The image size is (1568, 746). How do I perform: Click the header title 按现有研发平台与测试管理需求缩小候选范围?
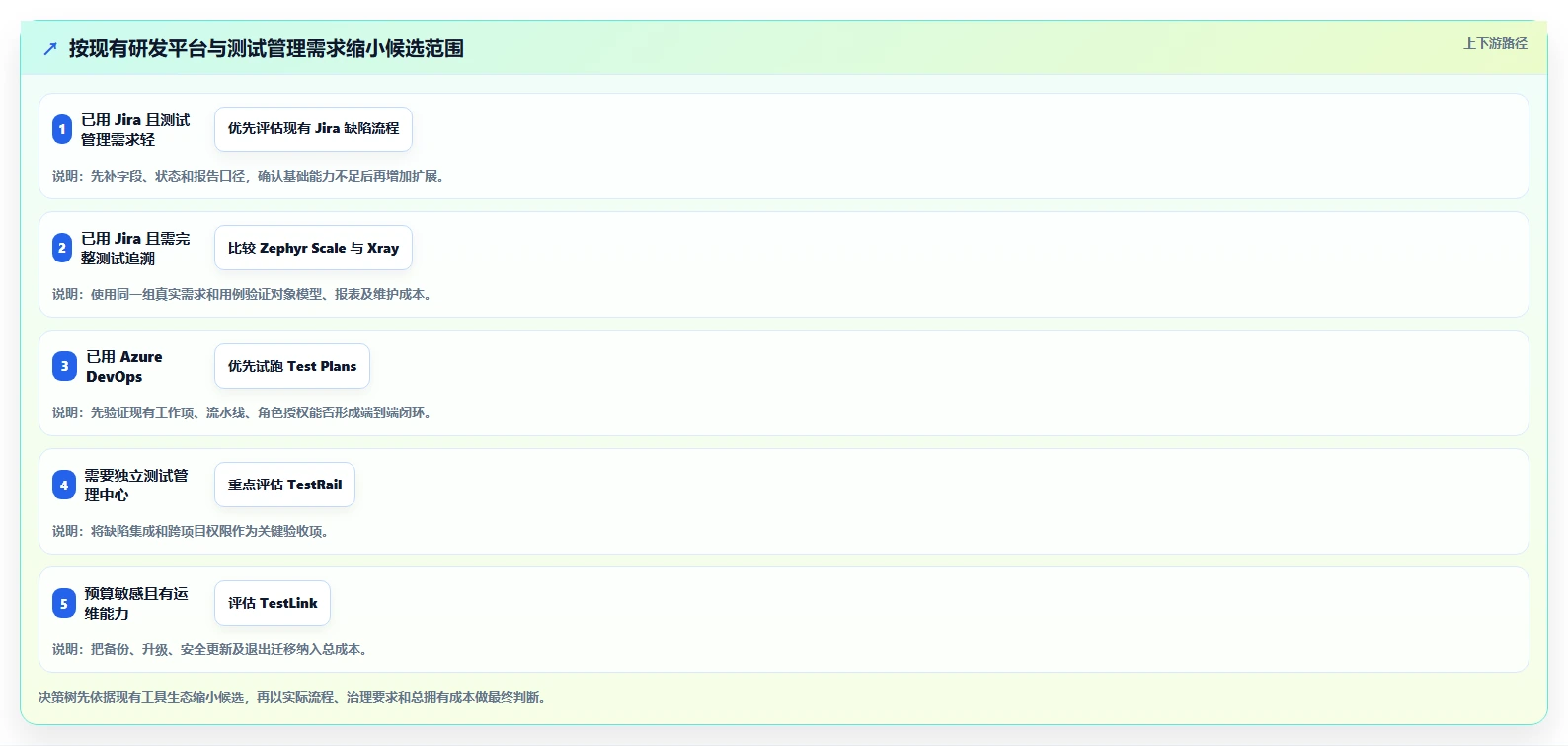pos(267,48)
